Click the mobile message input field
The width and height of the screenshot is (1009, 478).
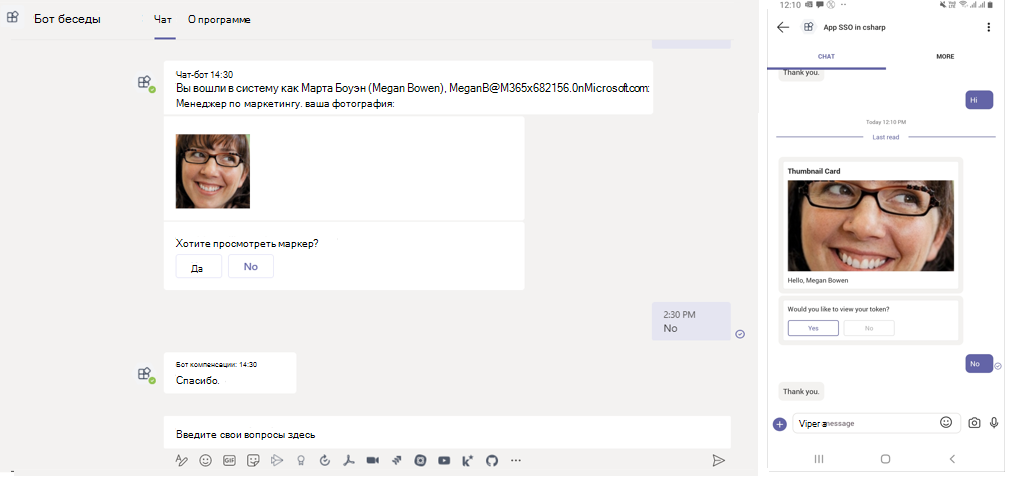[876, 423]
